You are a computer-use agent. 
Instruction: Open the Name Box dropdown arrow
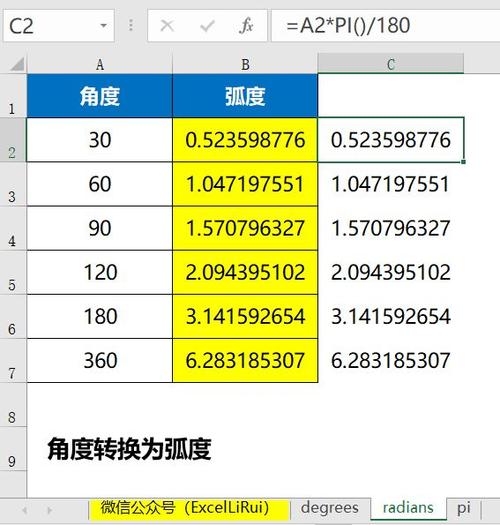[x=103, y=25]
